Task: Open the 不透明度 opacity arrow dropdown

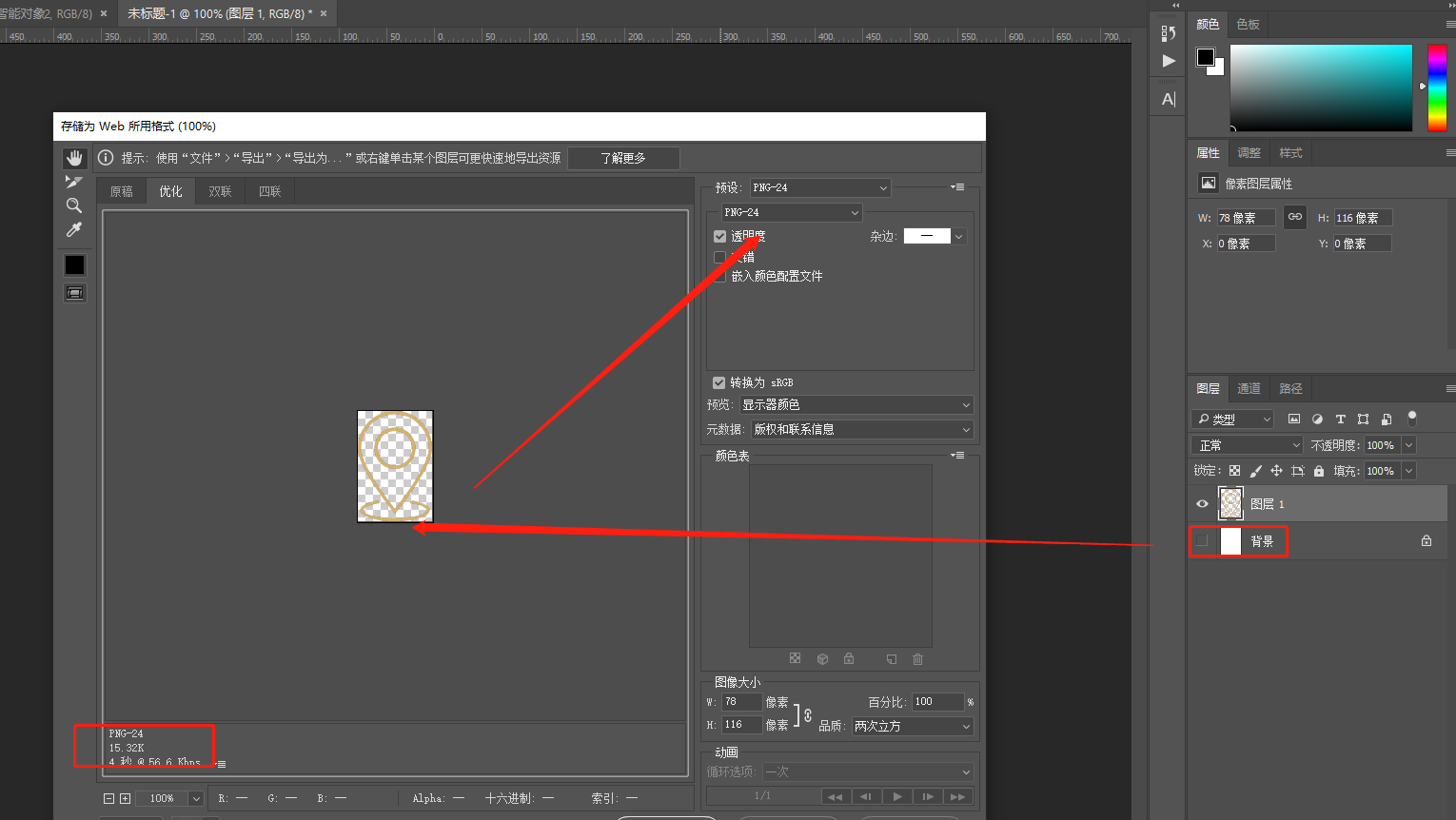Action: click(1409, 445)
